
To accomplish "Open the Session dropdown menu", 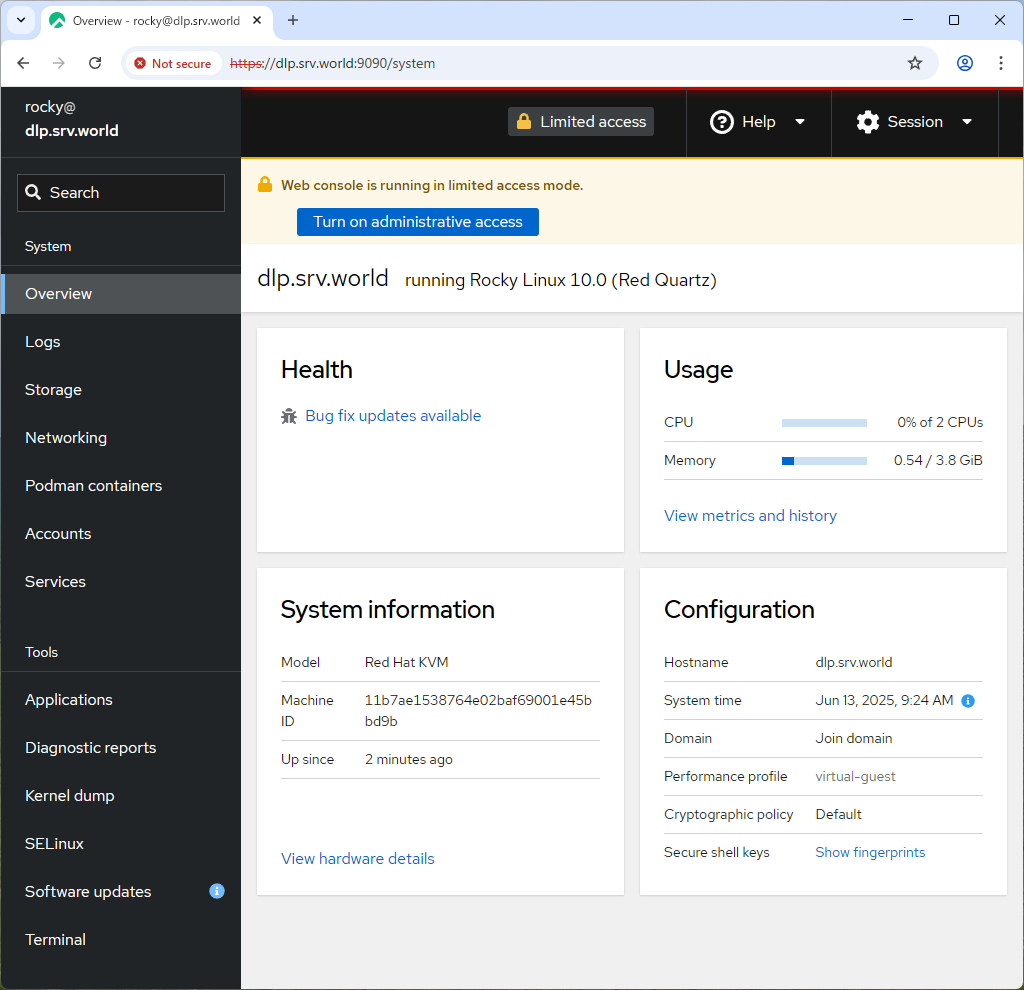I will (913, 121).
